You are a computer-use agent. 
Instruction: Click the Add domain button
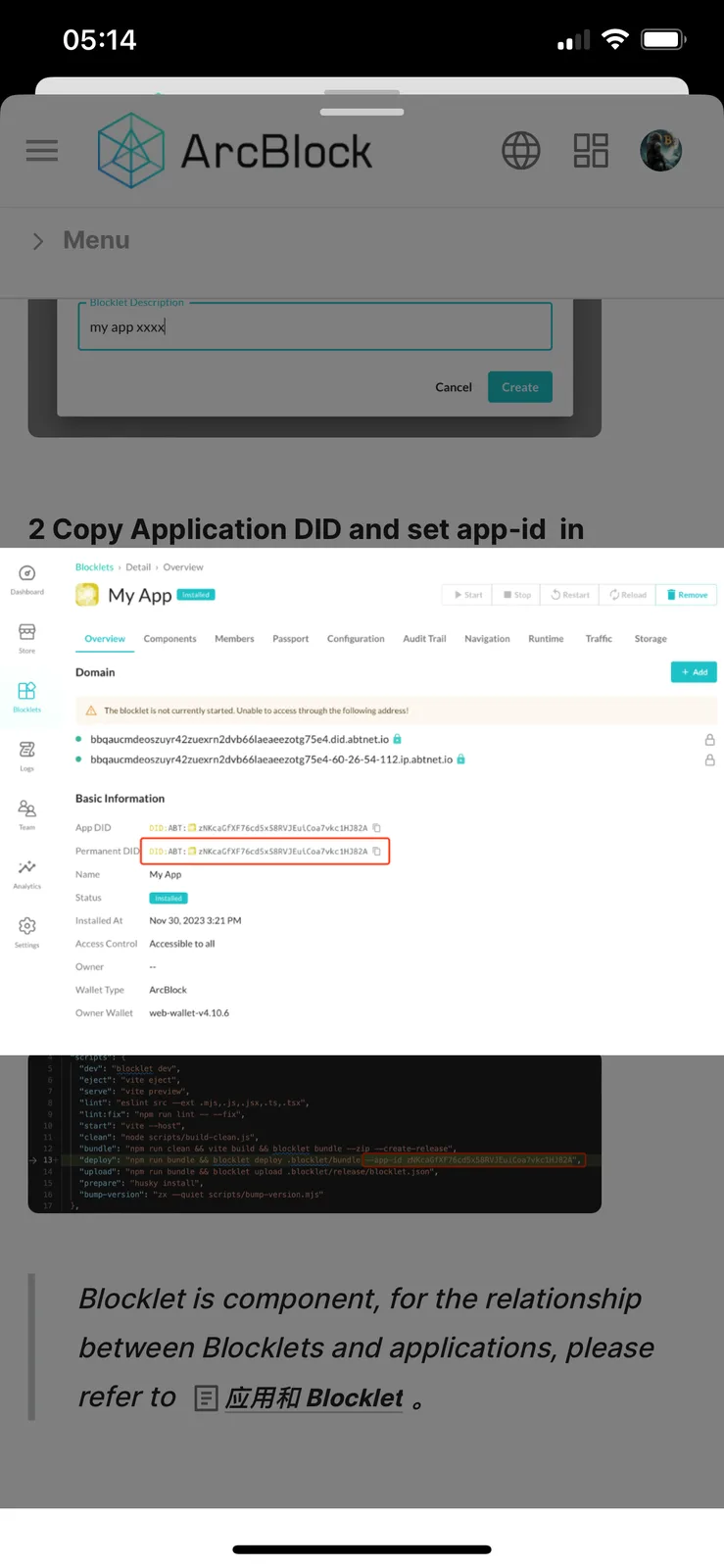tap(694, 672)
